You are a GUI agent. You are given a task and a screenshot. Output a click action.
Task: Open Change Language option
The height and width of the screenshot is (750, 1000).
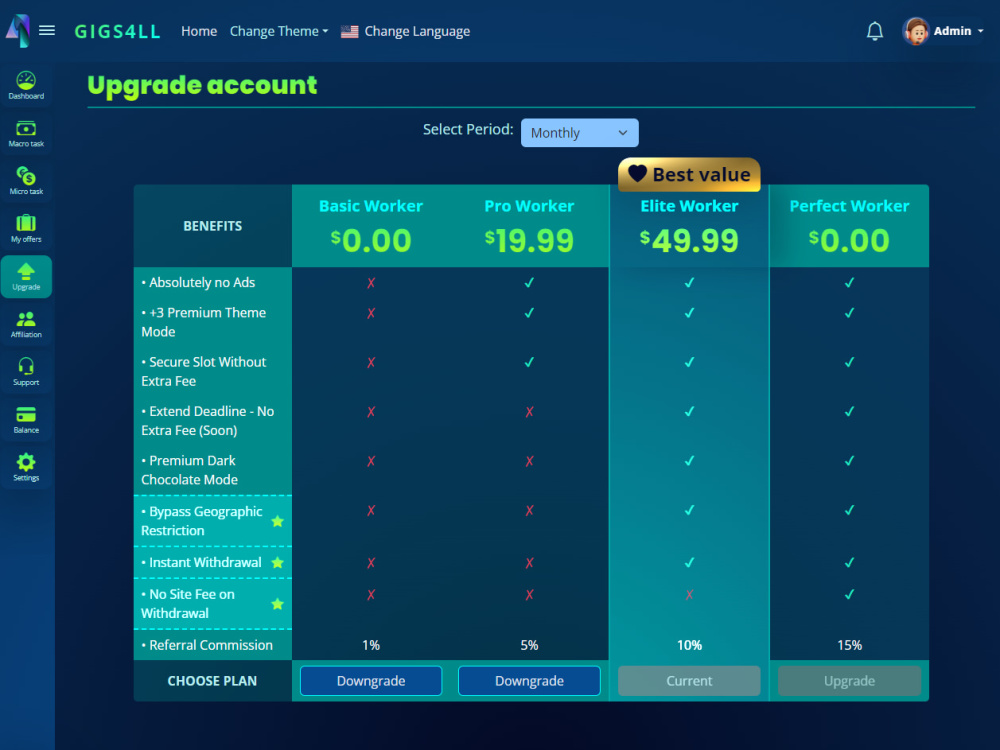tap(417, 31)
